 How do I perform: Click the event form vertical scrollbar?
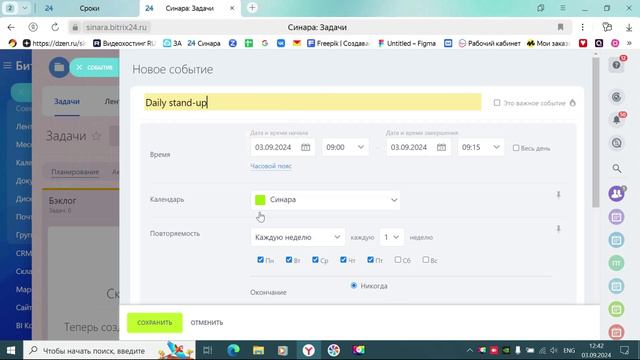click(x=596, y=132)
